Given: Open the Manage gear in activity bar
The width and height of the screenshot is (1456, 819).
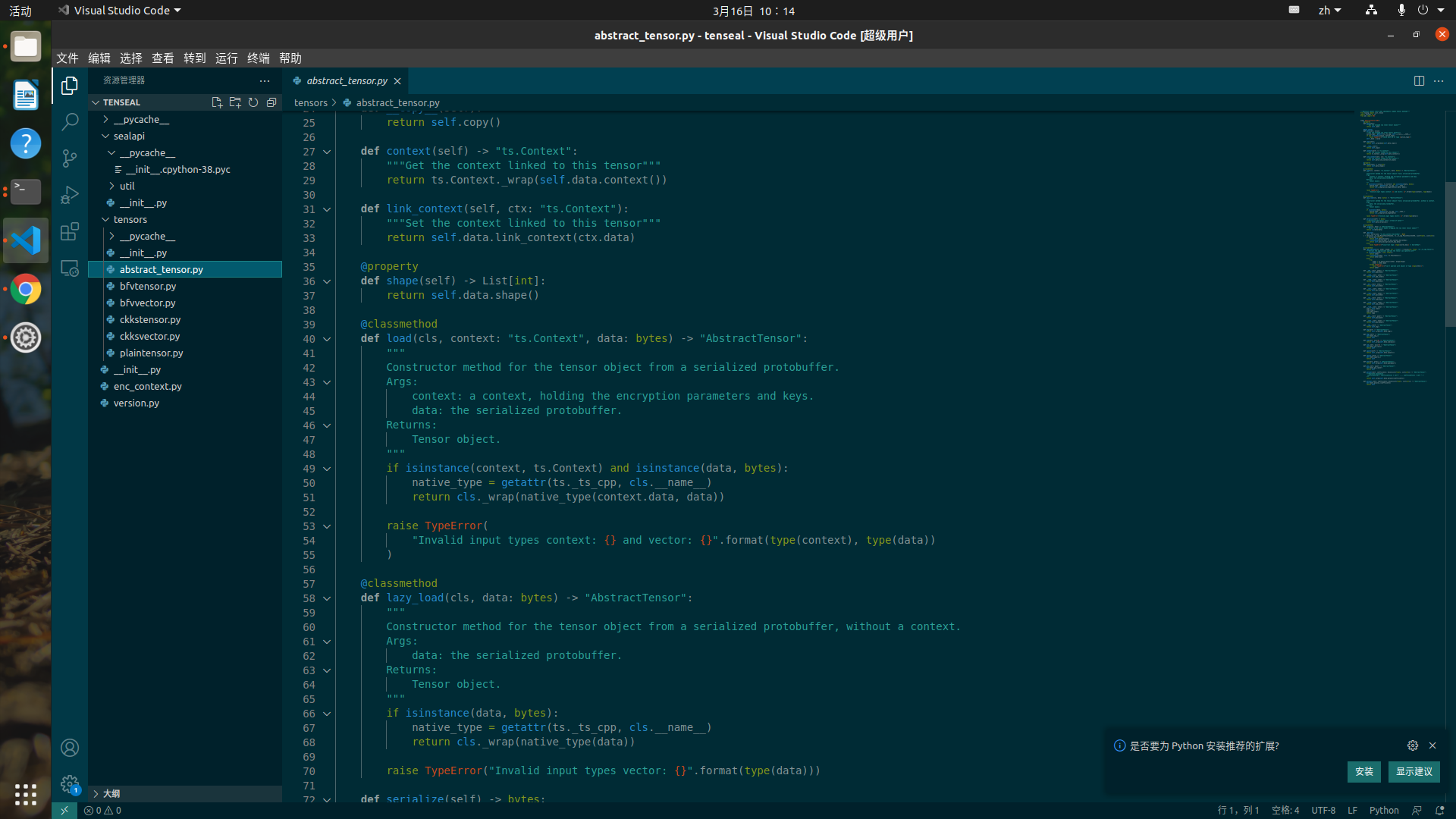Looking at the screenshot, I should pos(70,783).
